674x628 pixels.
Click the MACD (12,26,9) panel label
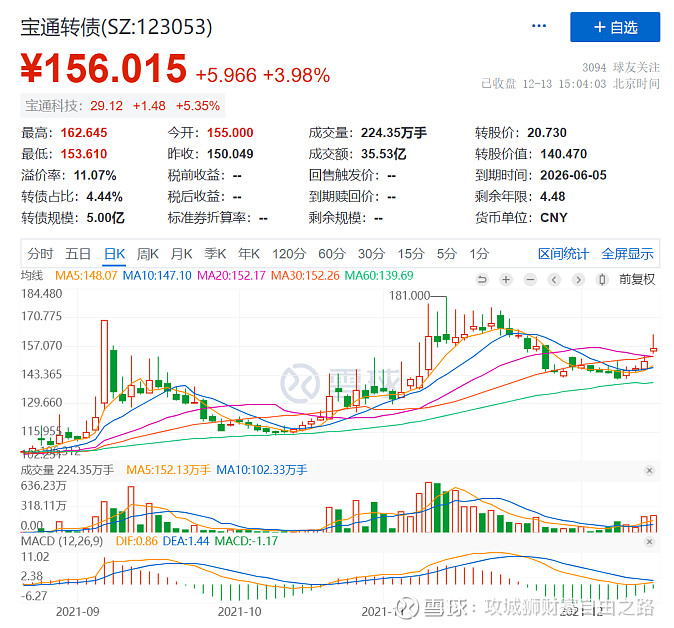point(62,541)
